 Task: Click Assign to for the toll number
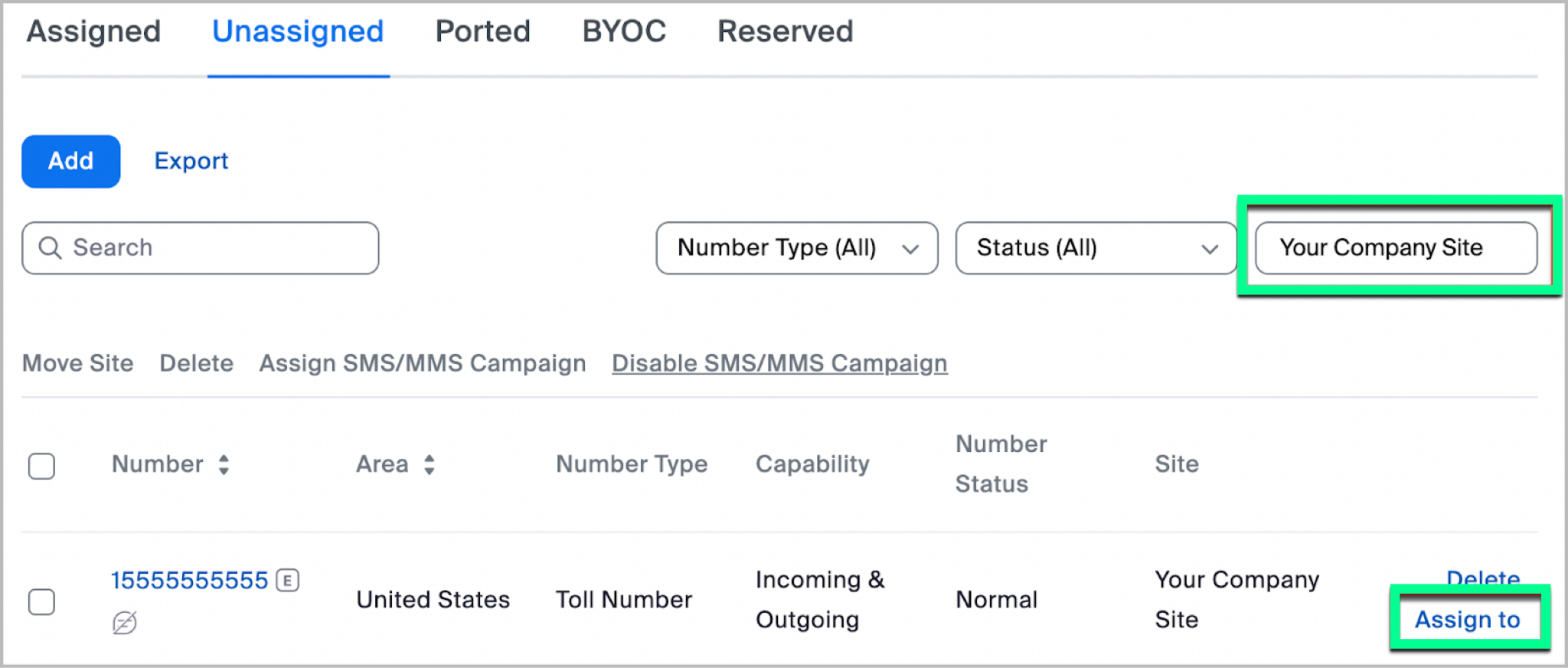[1467, 619]
